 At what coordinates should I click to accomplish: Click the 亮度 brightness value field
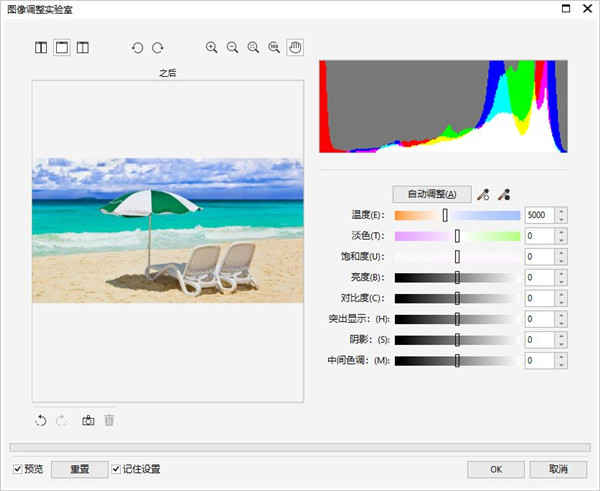tap(540, 277)
